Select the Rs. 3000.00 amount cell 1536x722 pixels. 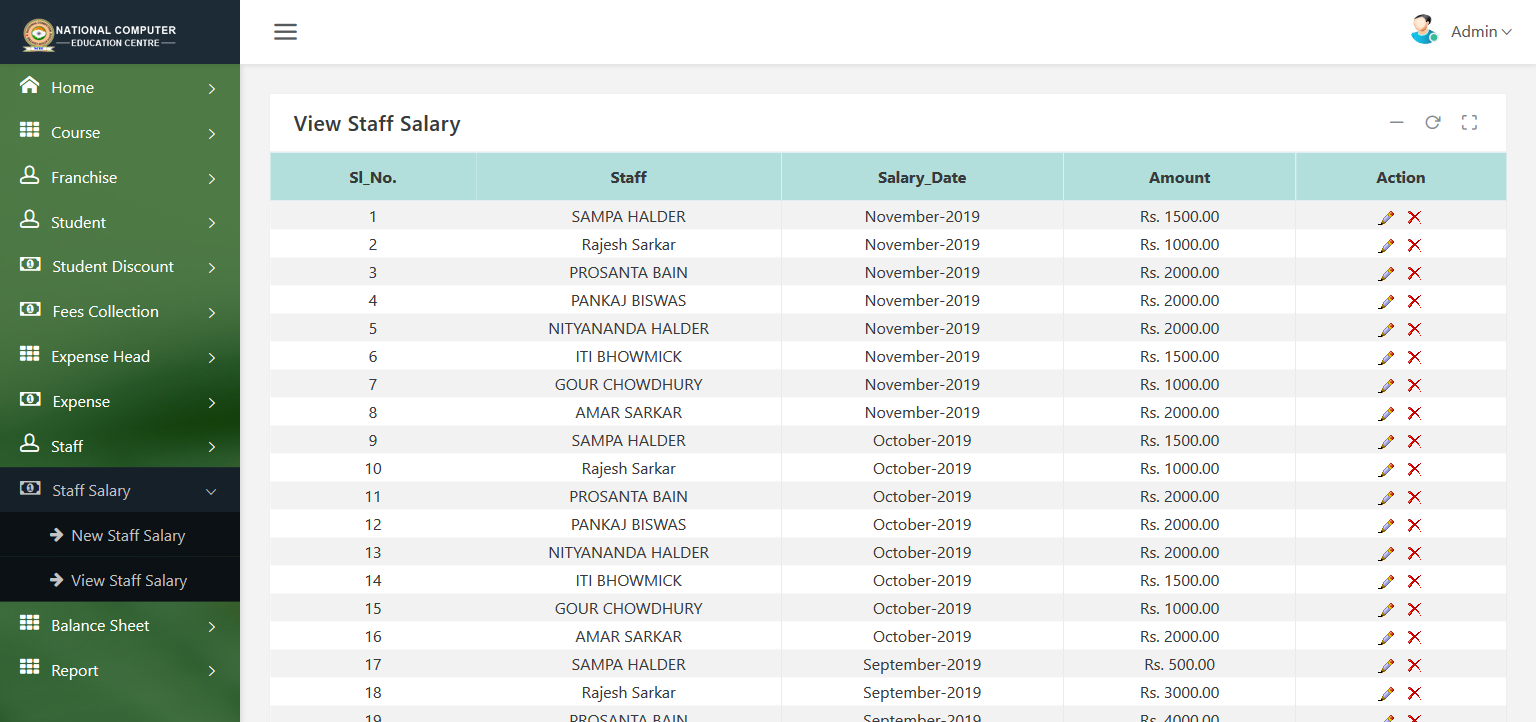[x=1180, y=693]
